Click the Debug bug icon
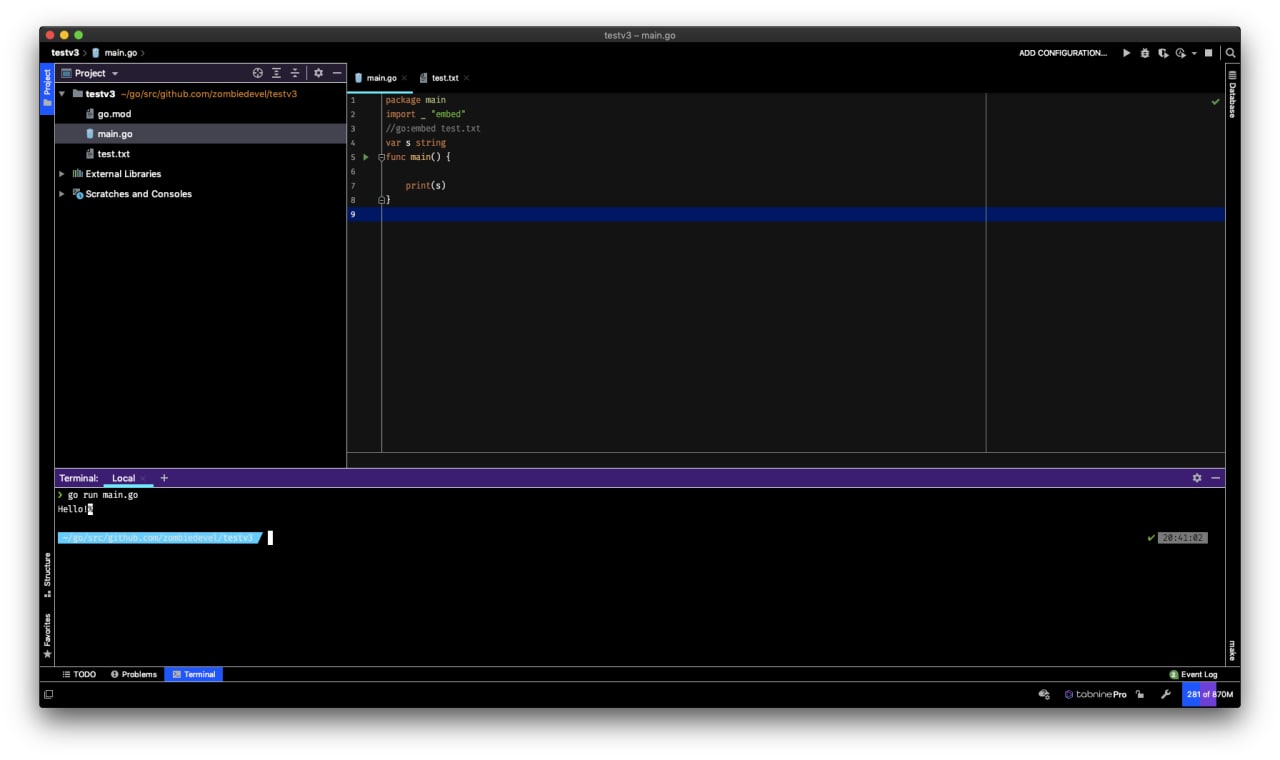 click(1145, 53)
